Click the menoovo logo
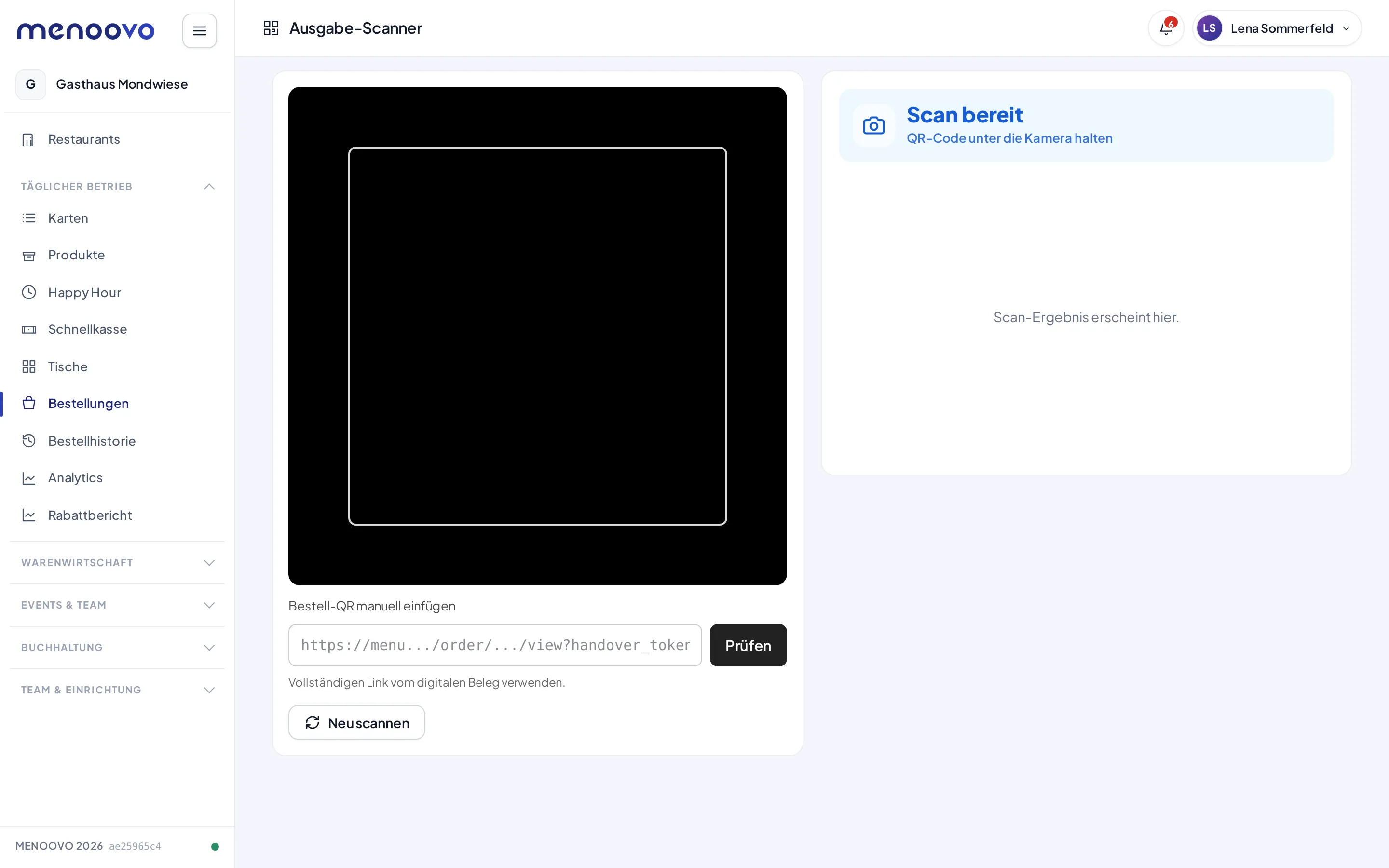 (x=85, y=30)
